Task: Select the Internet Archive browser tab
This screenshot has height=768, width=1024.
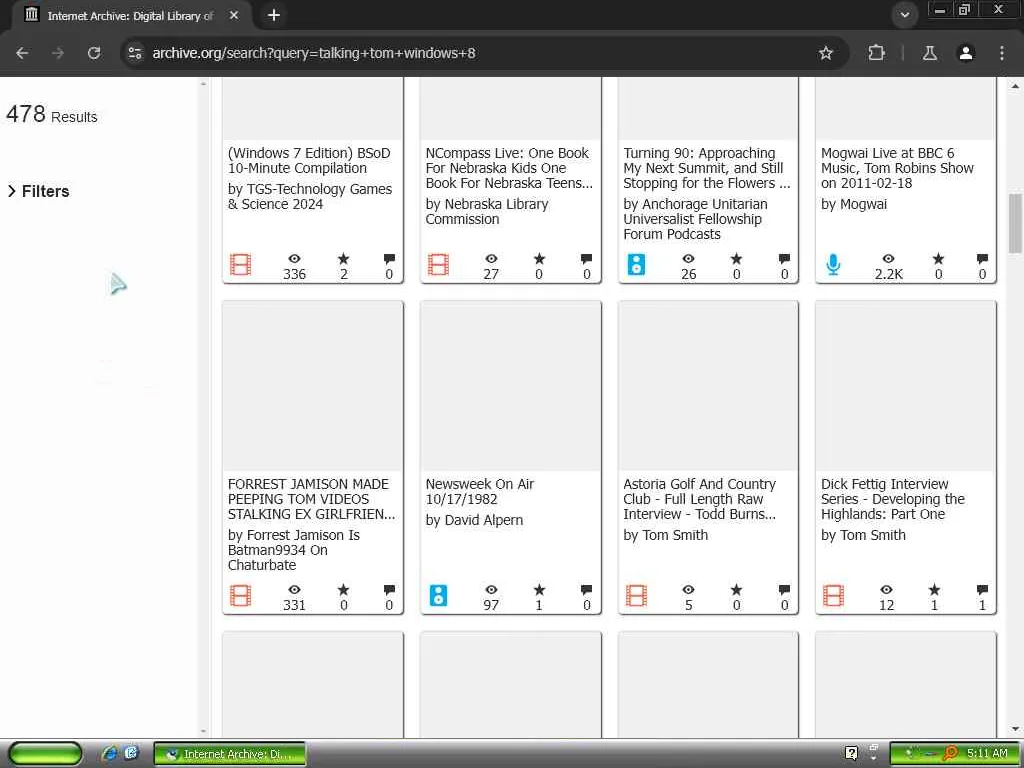Action: click(x=131, y=15)
